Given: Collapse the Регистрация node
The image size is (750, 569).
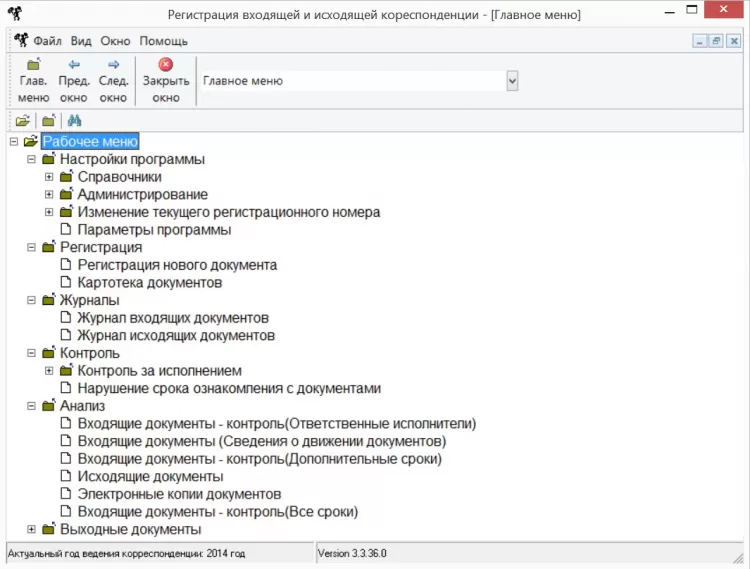Looking at the screenshot, I should [x=32, y=247].
